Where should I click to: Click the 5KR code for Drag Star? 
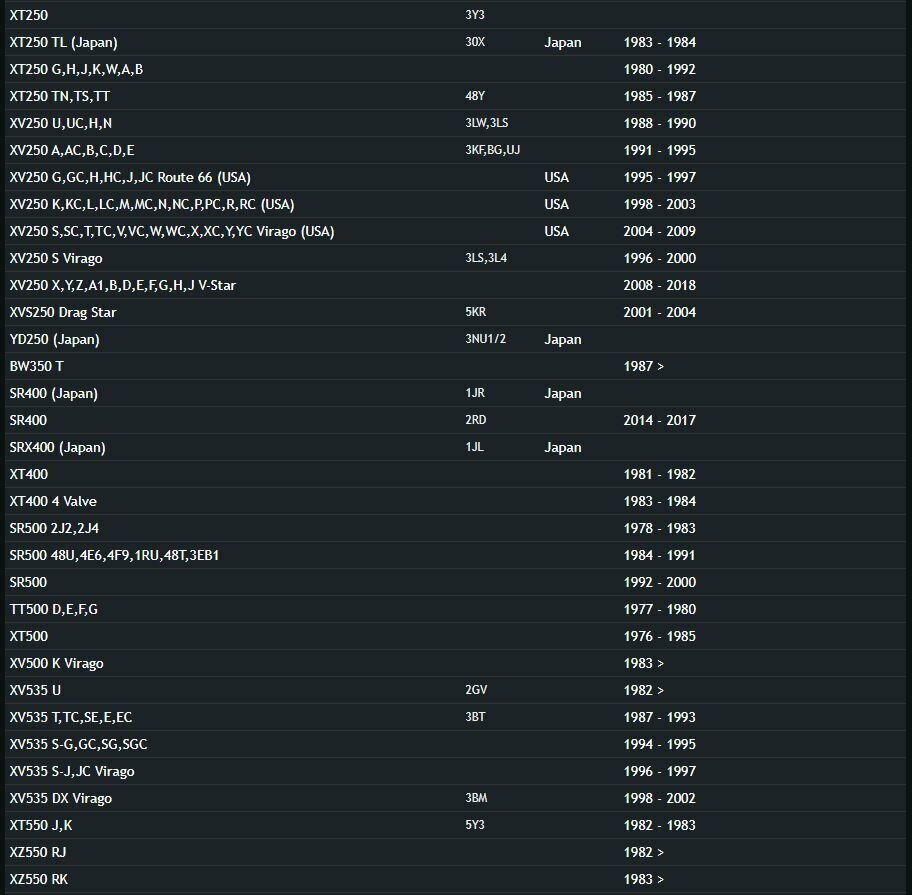[476, 313]
